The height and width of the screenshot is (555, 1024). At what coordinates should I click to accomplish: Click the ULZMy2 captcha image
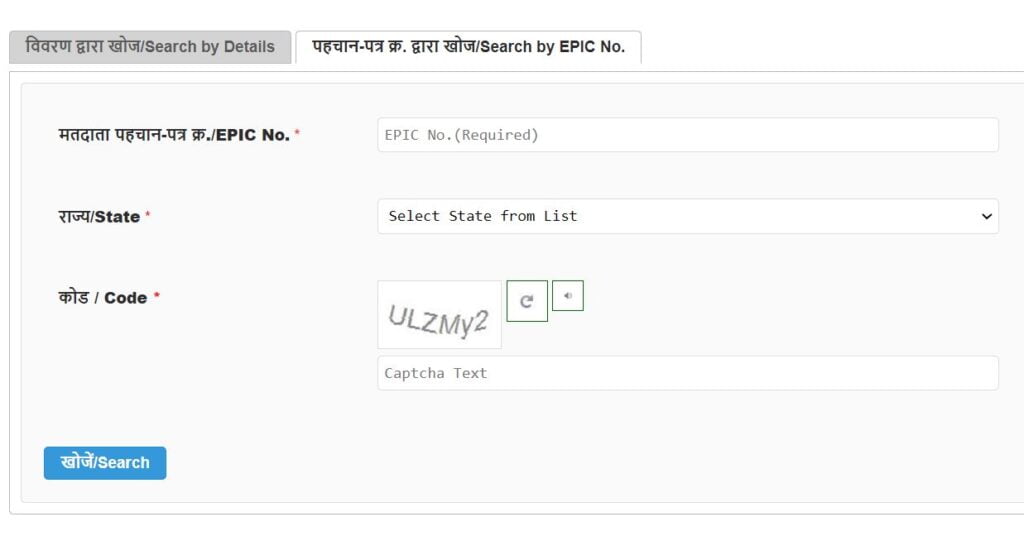coord(440,315)
